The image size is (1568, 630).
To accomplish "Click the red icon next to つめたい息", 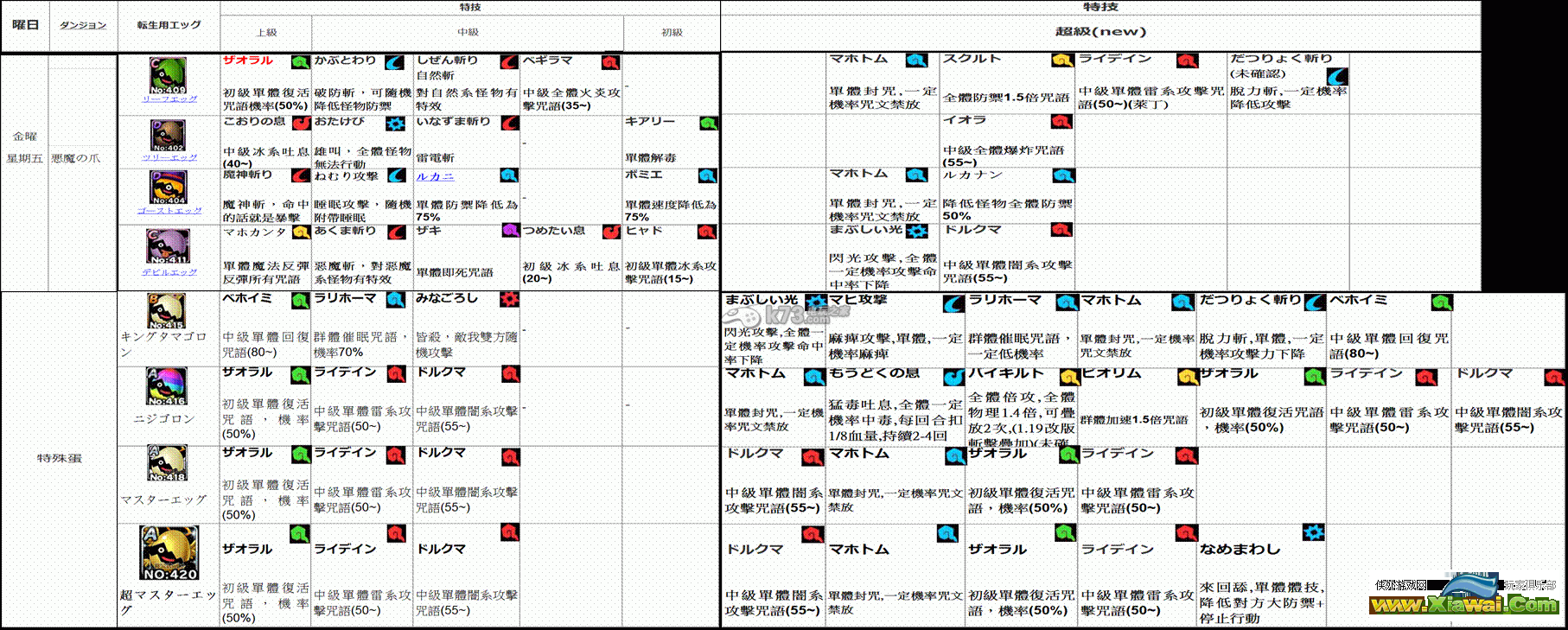I will pyautogui.click(x=611, y=232).
